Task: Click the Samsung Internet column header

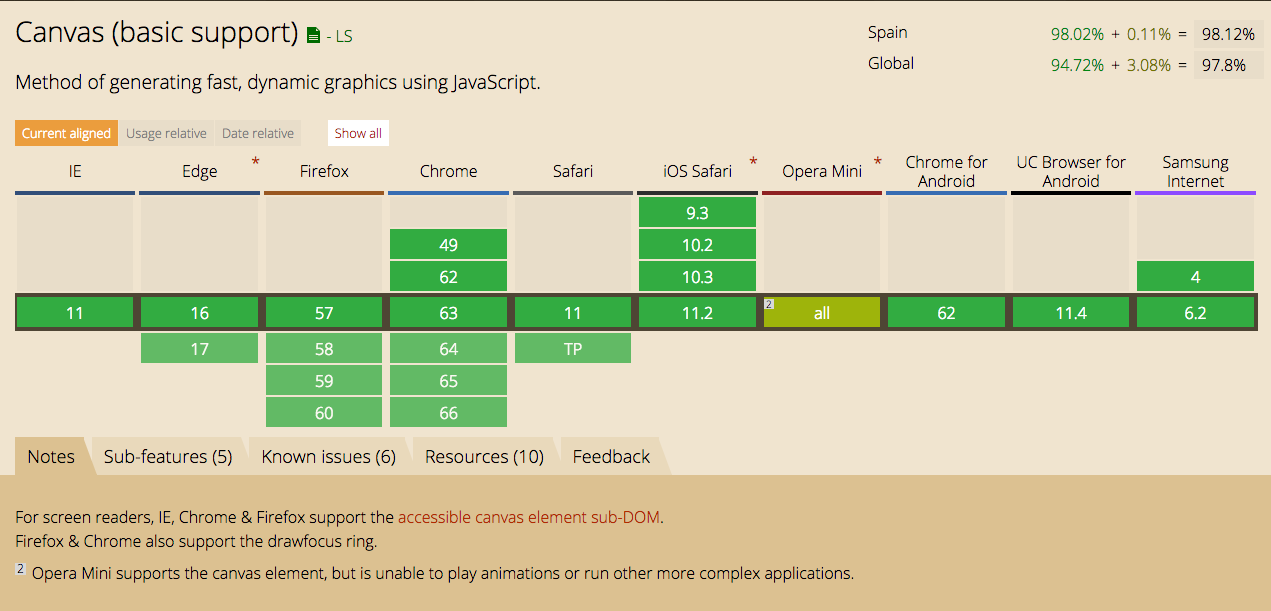Action: click(x=1195, y=171)
